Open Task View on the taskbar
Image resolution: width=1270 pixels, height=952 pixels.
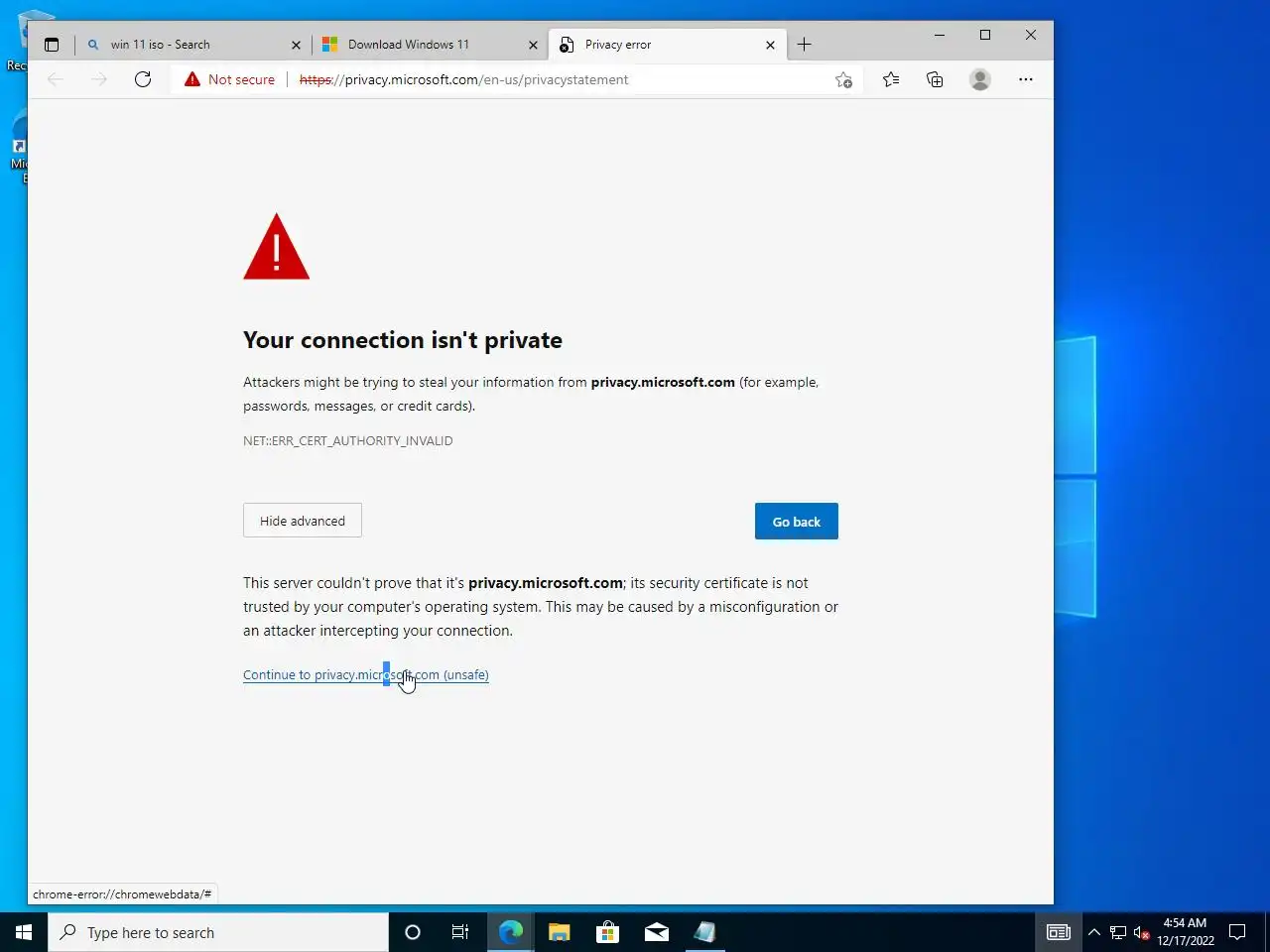[x=460, y=932]
